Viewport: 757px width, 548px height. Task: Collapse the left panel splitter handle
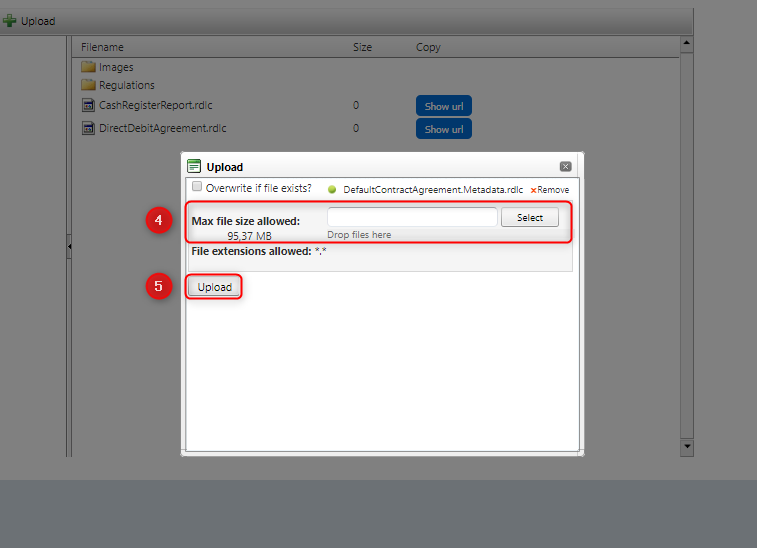pos(68,245)
